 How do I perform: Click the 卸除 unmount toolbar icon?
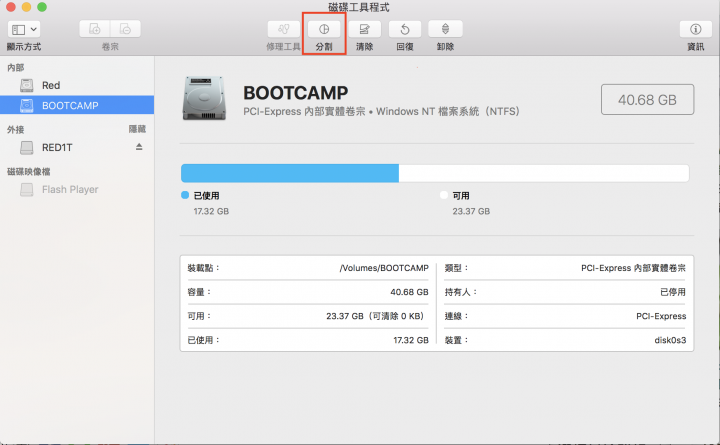point(445,29)
